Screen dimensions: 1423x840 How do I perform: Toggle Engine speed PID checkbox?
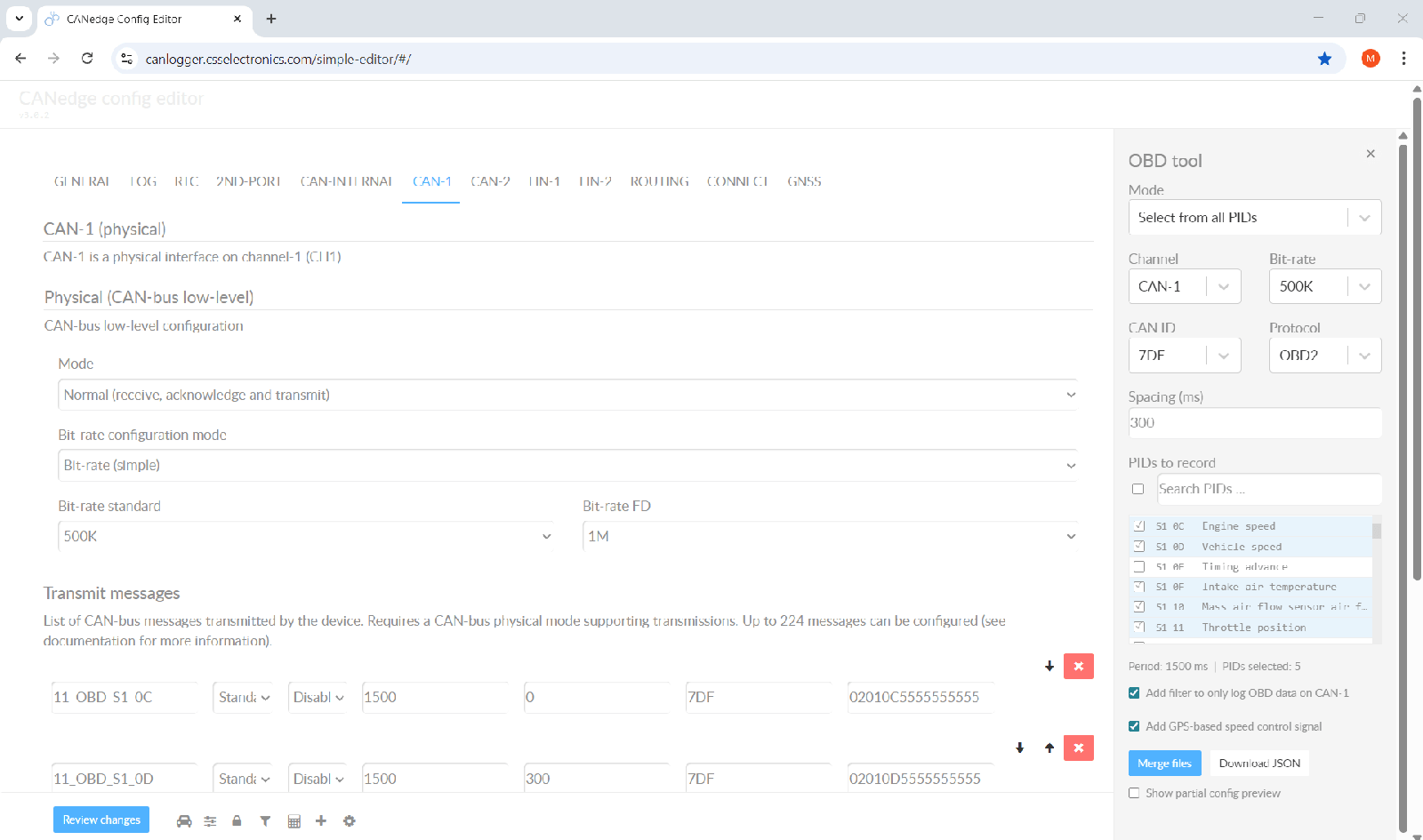pos(1139,526)
